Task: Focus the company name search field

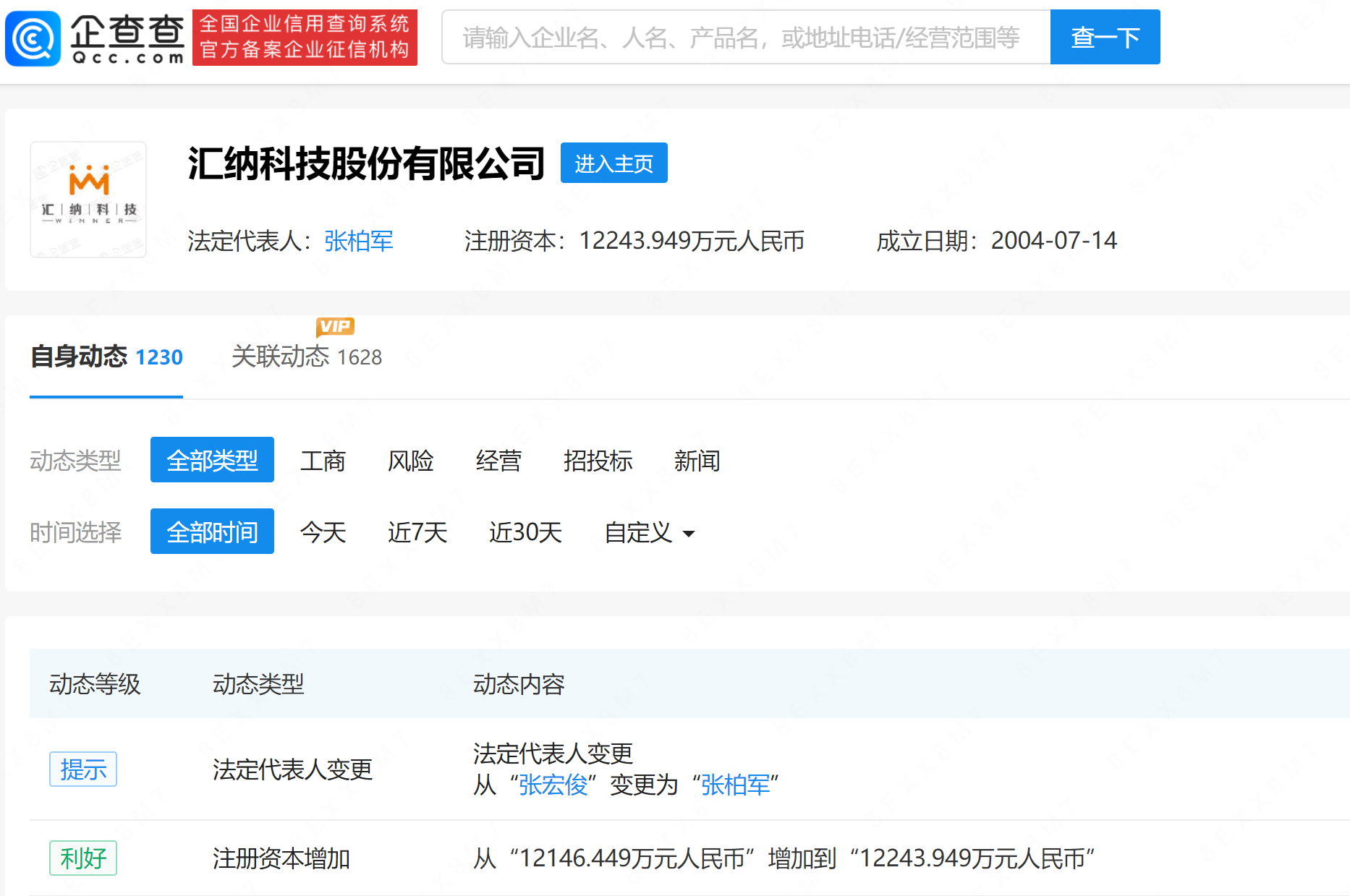Action: [745, 38]
